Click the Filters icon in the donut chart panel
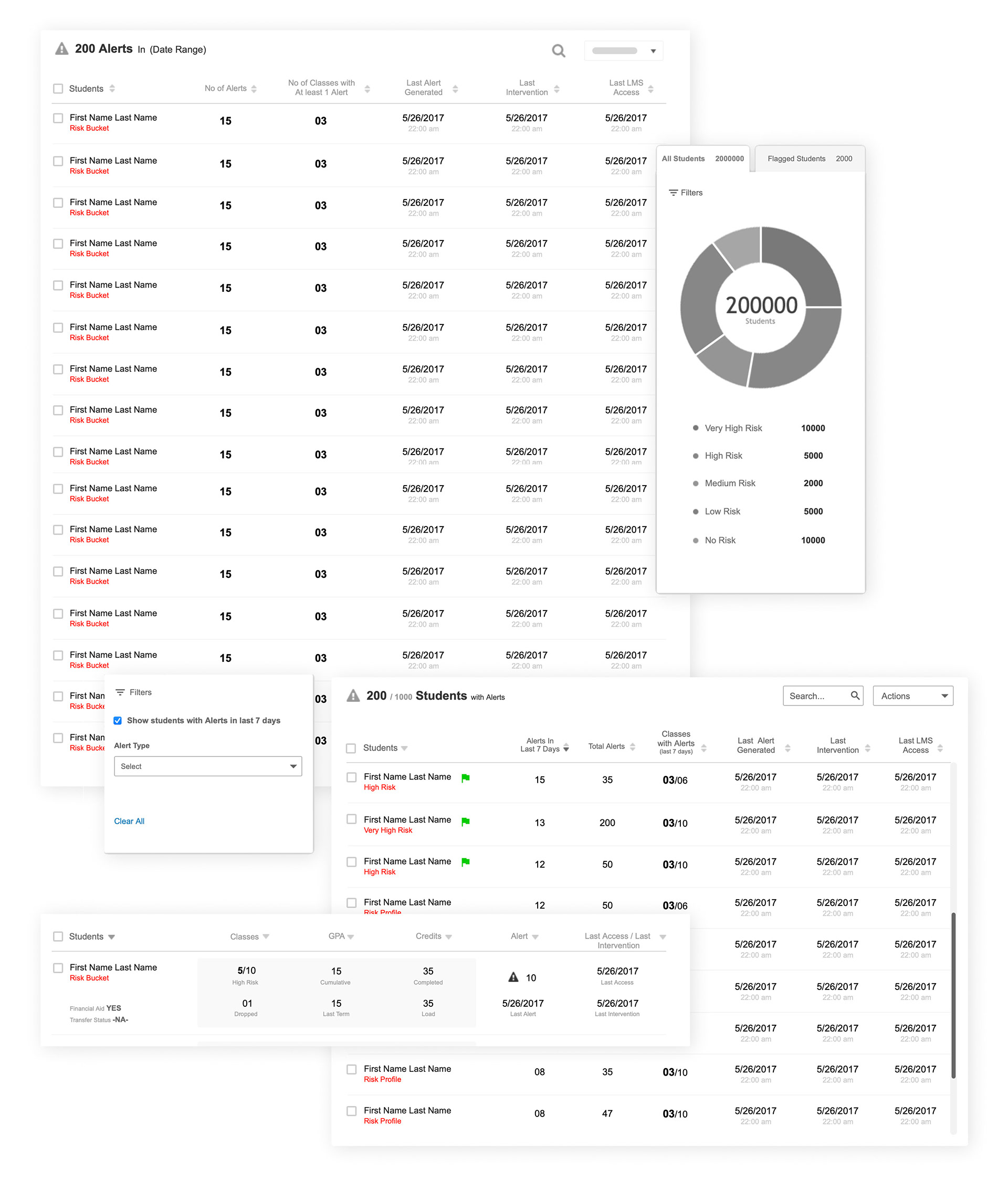The width and height of the screenshot is (1008, 1190). click(673, 193)
